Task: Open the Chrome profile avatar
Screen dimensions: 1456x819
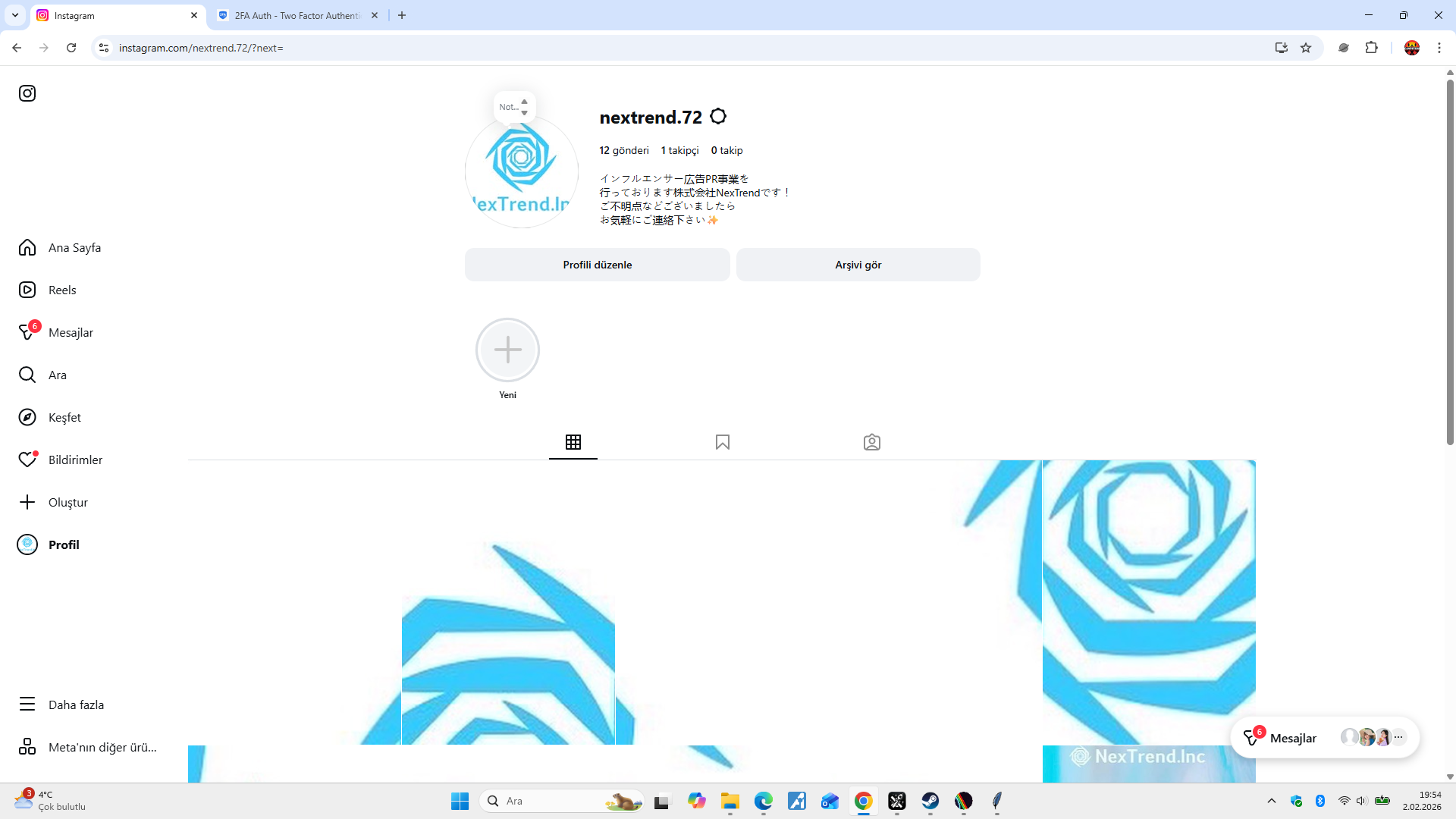Action: [x=1412, y=48]
